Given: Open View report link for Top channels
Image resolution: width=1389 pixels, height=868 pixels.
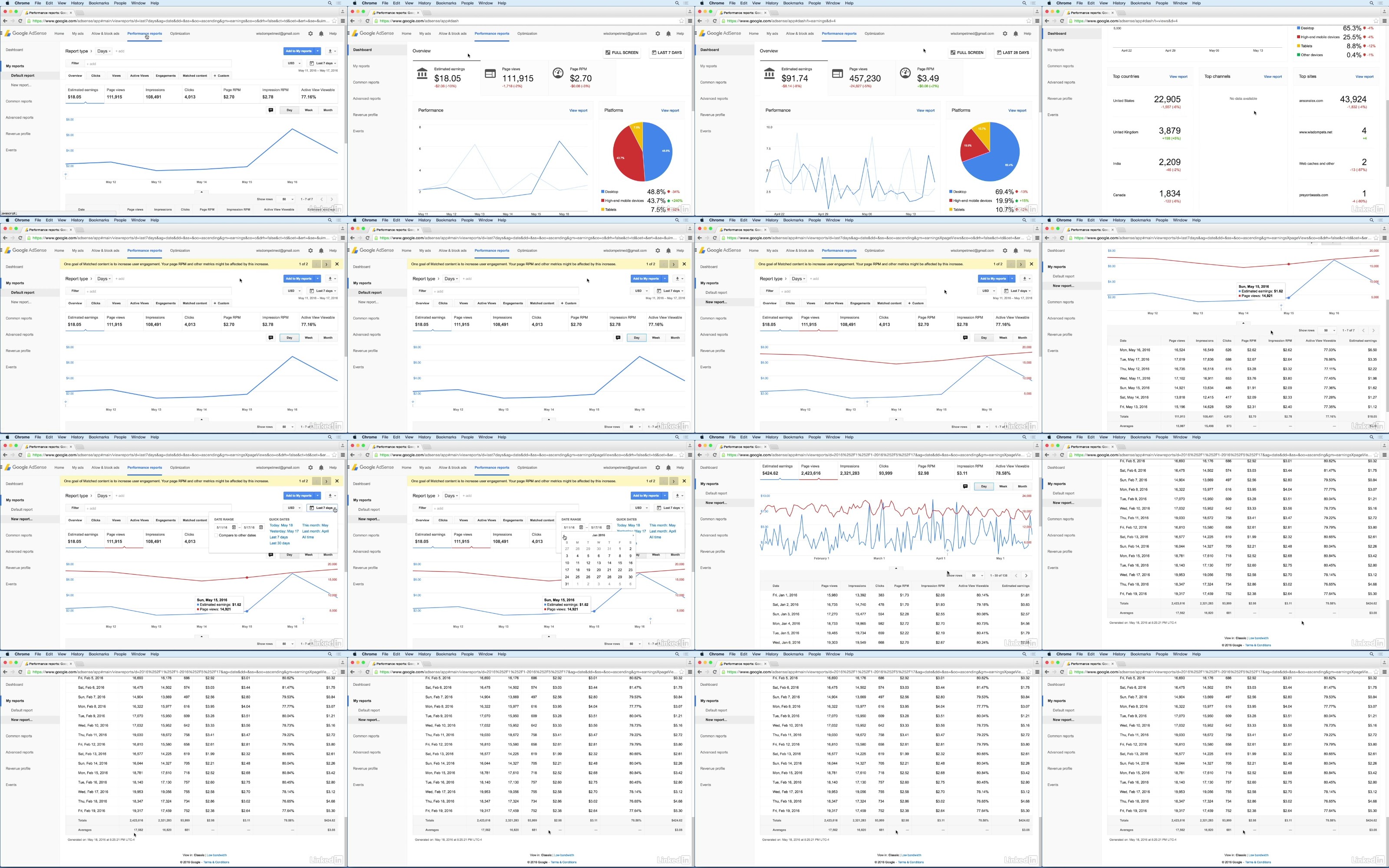Looking at the screenshot, I should (x=1273, y=76).
